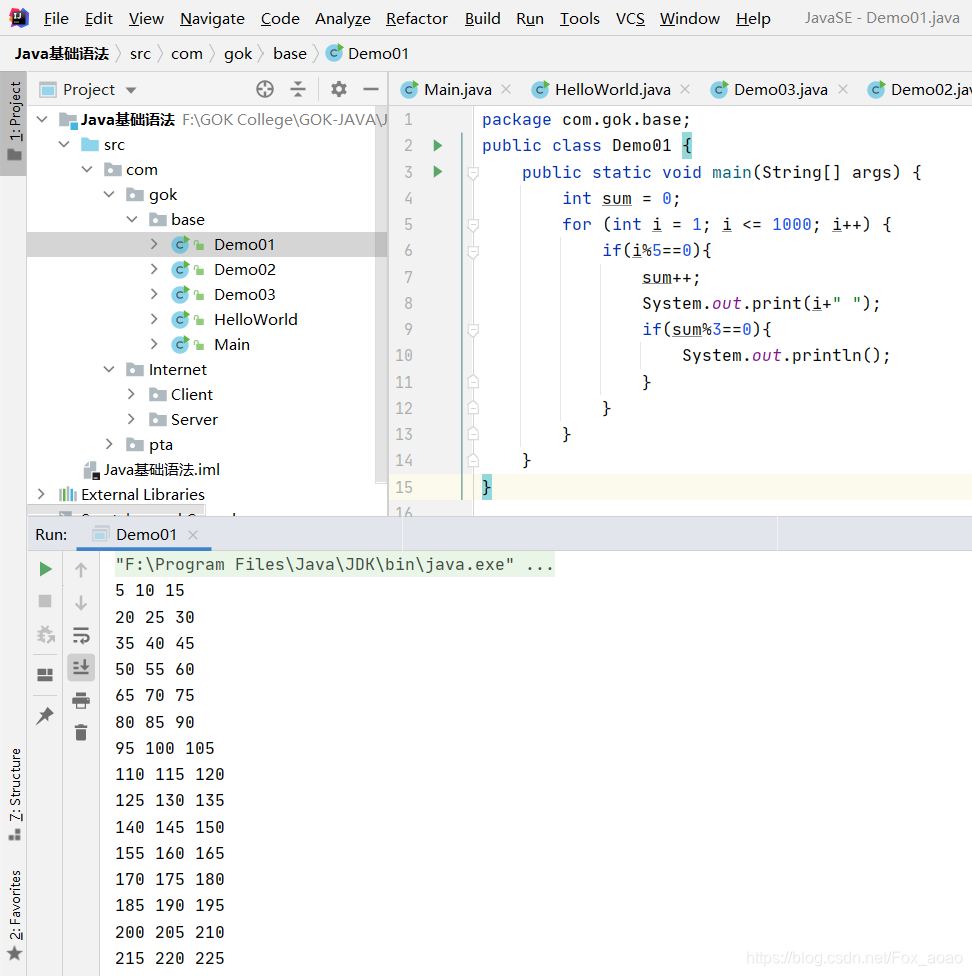Click the Collapse All icon in Project panel
This screenshot has height=976, width=972.
(x=298, y=90)
